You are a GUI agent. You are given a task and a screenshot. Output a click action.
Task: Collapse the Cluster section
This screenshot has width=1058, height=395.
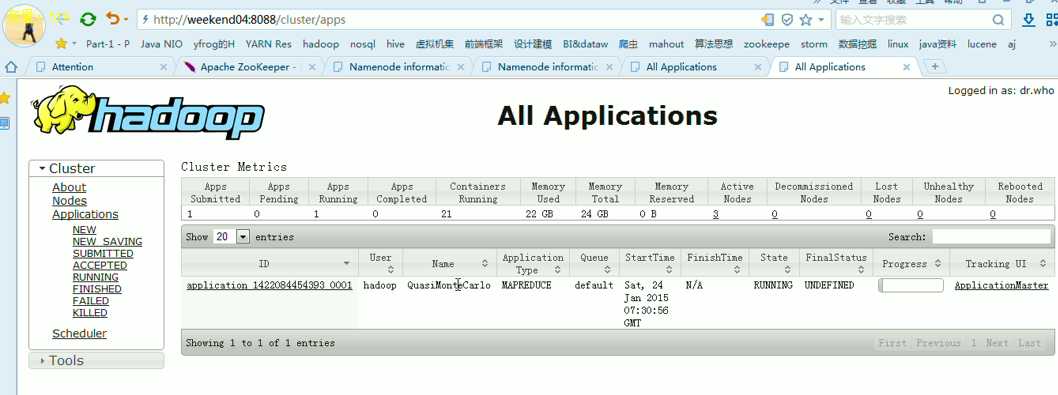(x=96, y=169)
